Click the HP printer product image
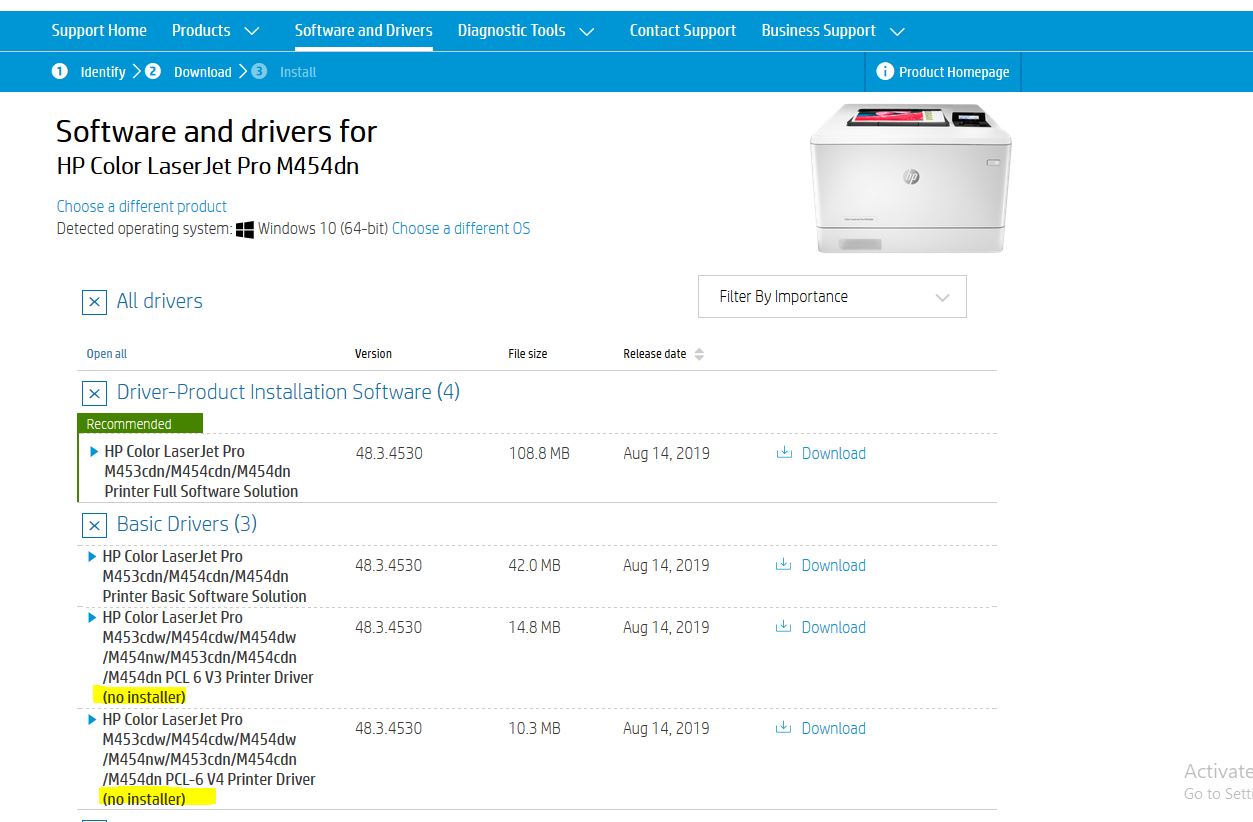The image size is (1253, 822). tap(909, 176)
